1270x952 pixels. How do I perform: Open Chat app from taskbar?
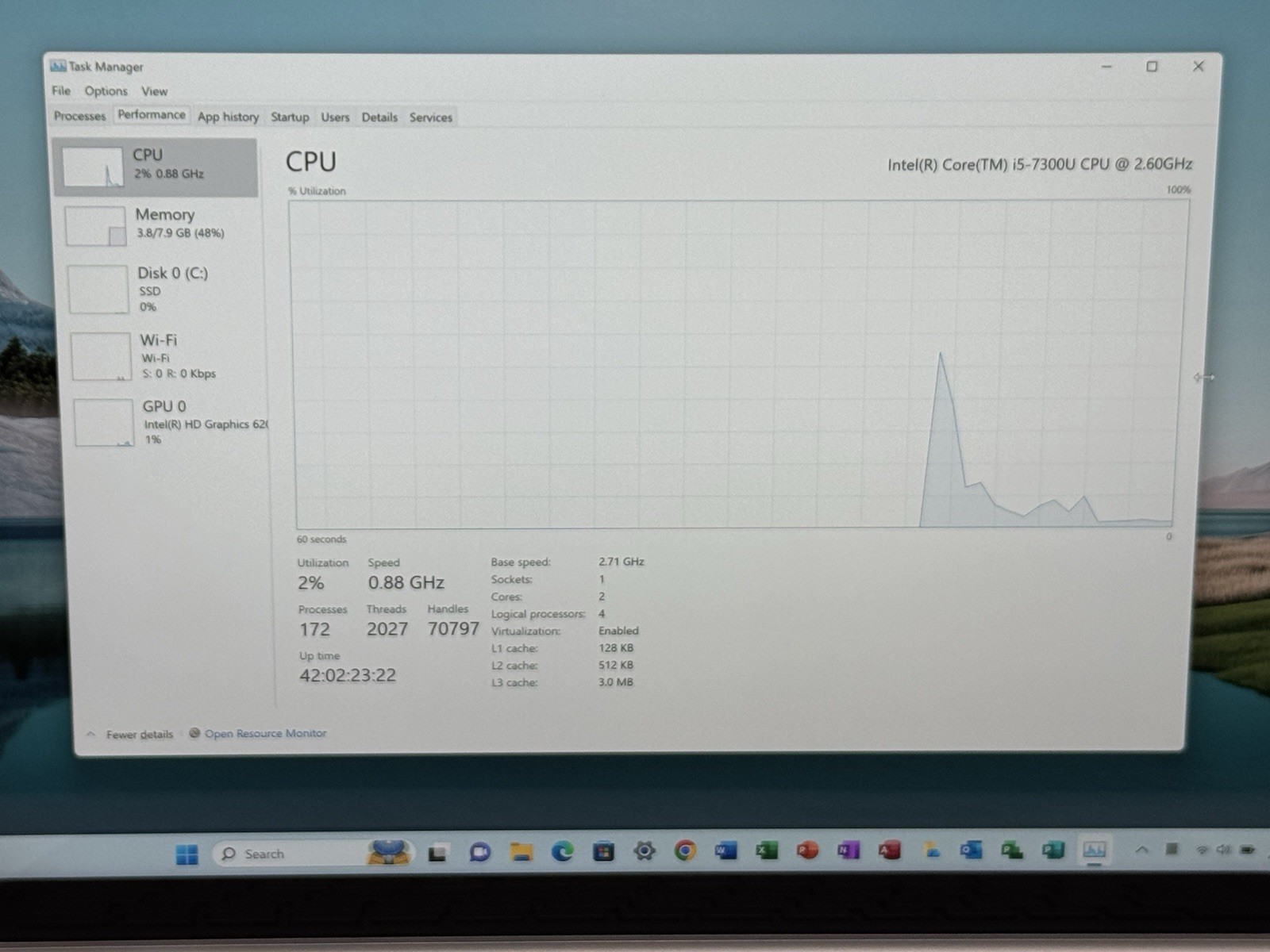click(x=479, y=853)
